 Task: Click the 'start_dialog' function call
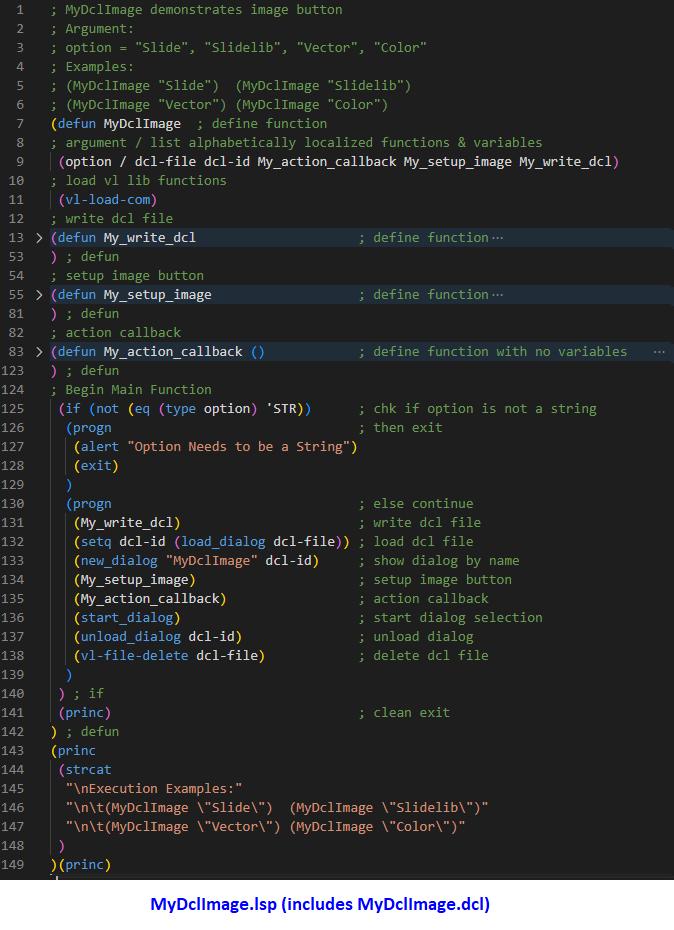[x=126, y=617]
